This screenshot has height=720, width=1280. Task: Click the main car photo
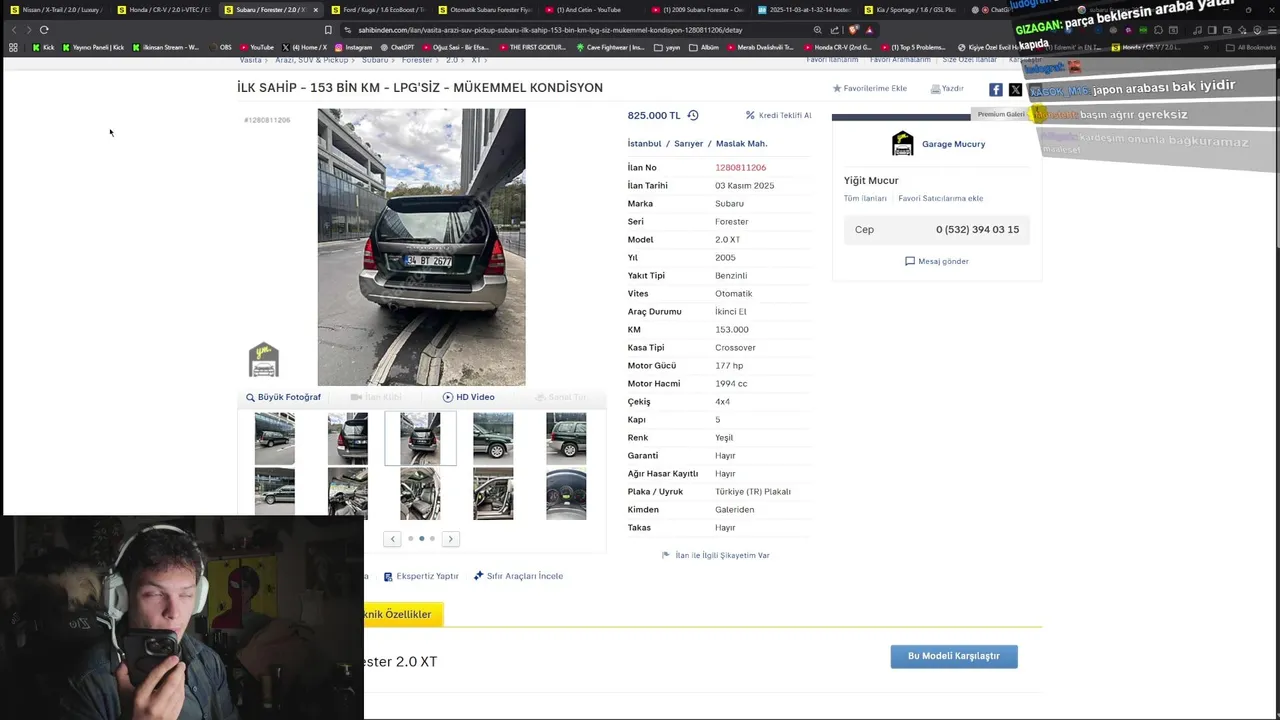[421, 247]
